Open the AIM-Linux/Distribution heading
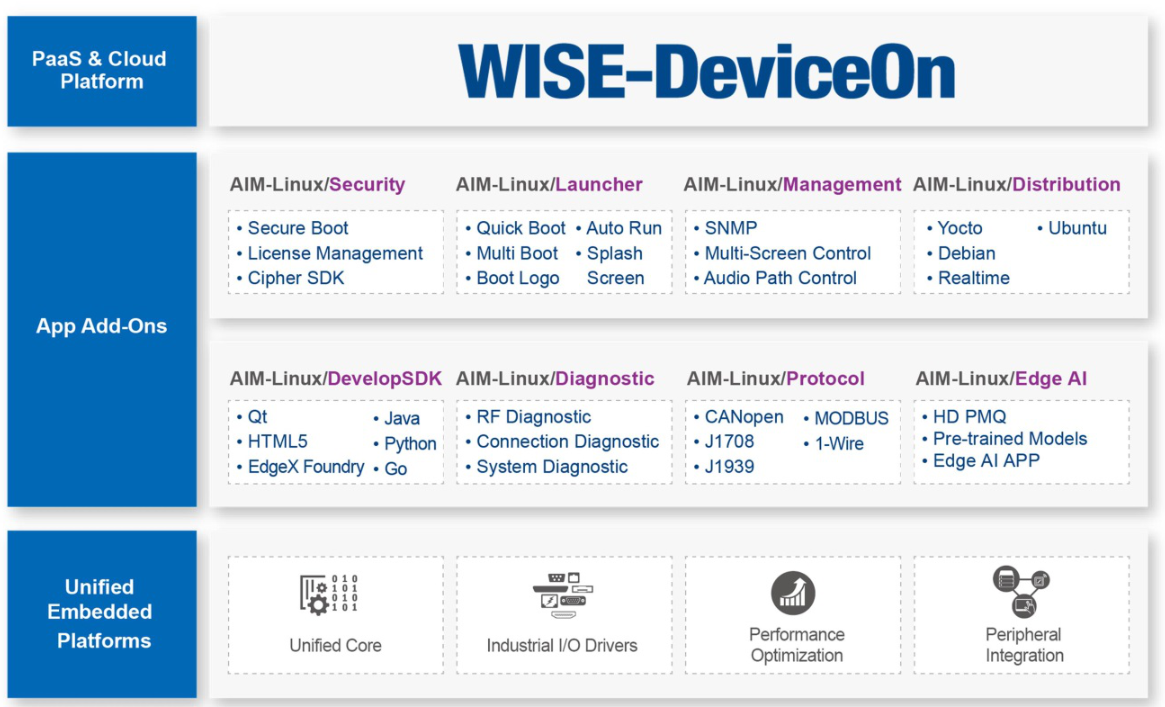Screen dimensions: 1165x707 [x=1016, y=184]
